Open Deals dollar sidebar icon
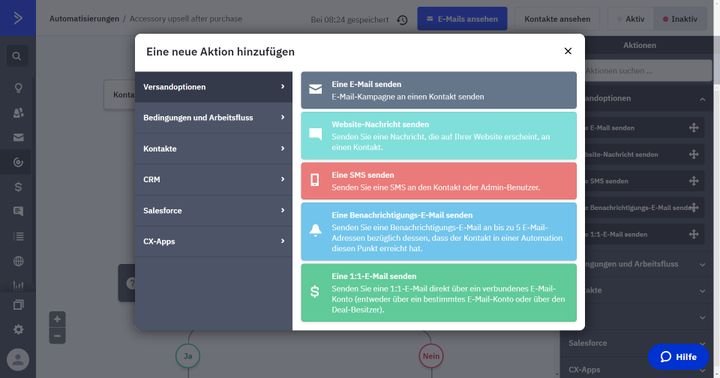 (18, 187)
